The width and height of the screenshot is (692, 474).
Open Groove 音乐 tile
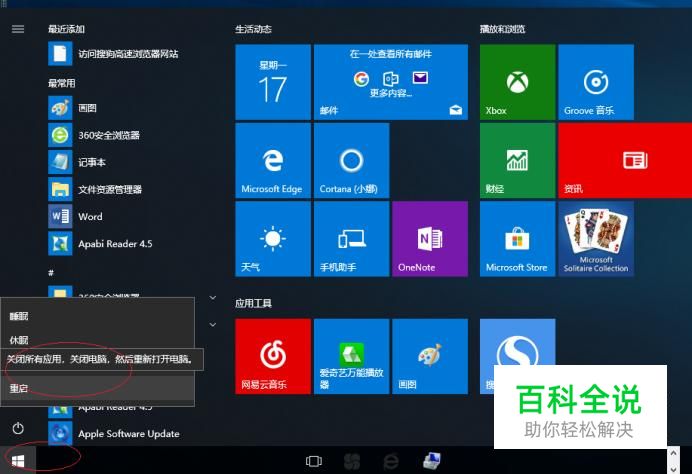[x=596, y=82]
